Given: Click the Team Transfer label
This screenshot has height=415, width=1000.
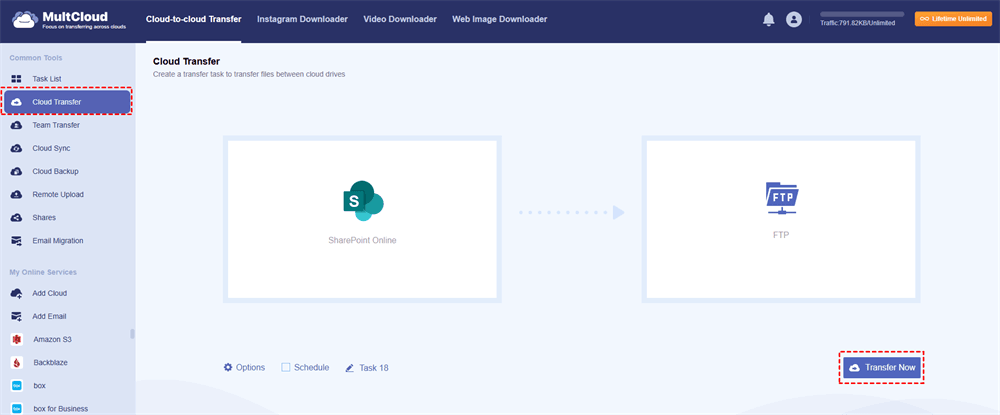Looking at the screenshot, I should click(56, 126).
